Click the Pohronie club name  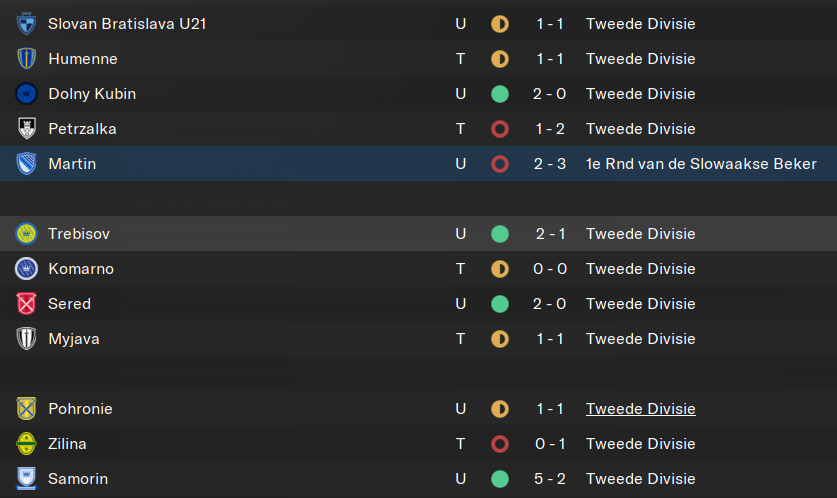(80, 409)
